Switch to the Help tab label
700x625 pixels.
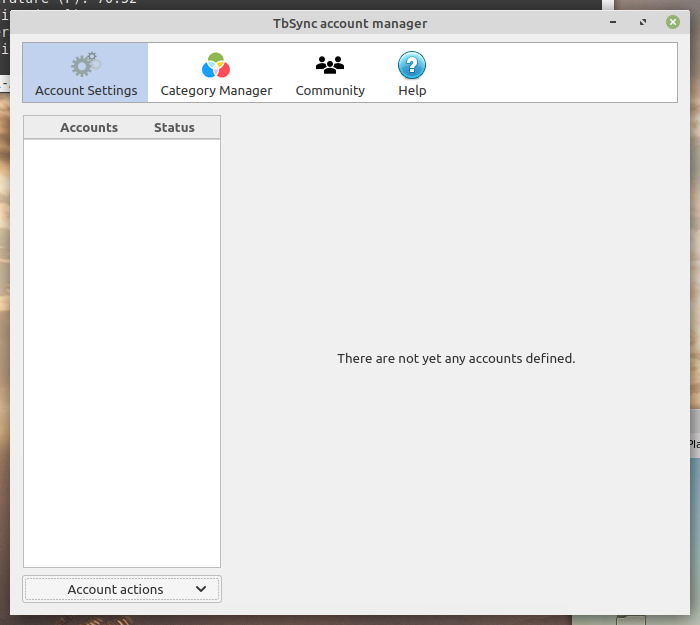(x=412, y=91)
